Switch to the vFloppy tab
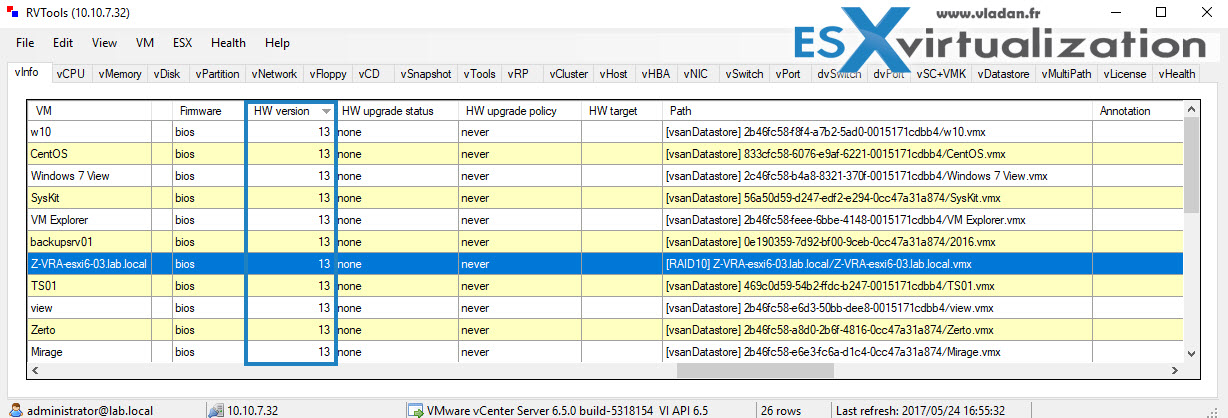The height and width of the screenshot is (418, 1228). pos(328,73)
